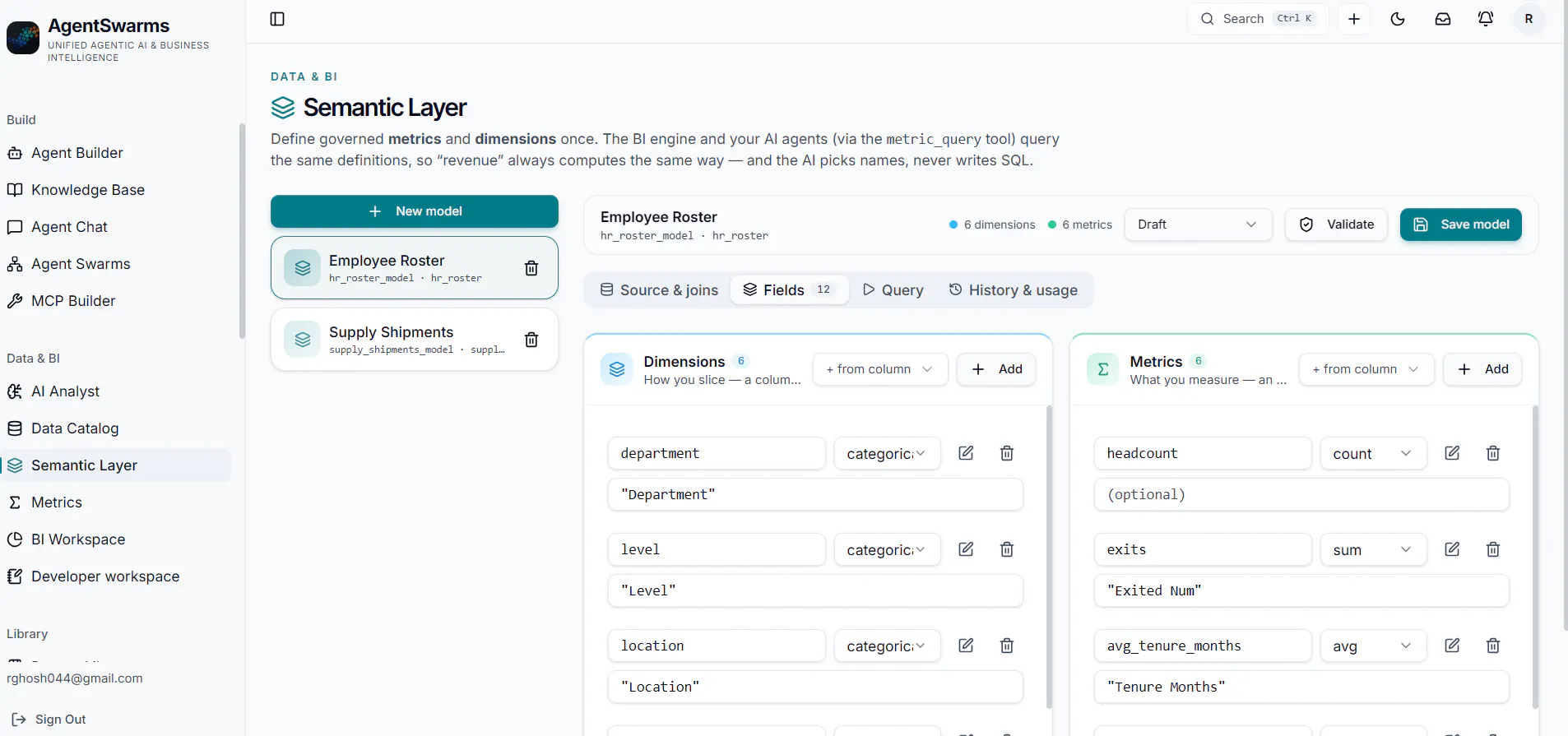1568x736 pixels.
Task: Click the Dimensions layers icon
Action: pyautogui.click(x=617, y=369)
